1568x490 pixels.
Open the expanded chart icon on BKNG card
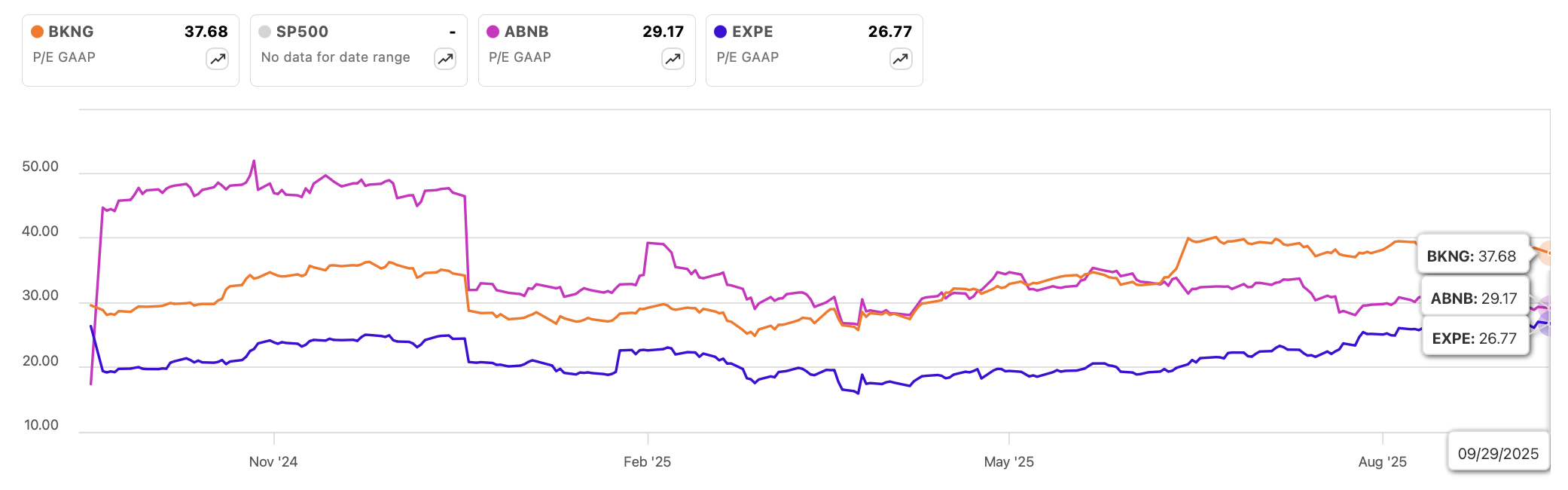[x=218, y=58]
